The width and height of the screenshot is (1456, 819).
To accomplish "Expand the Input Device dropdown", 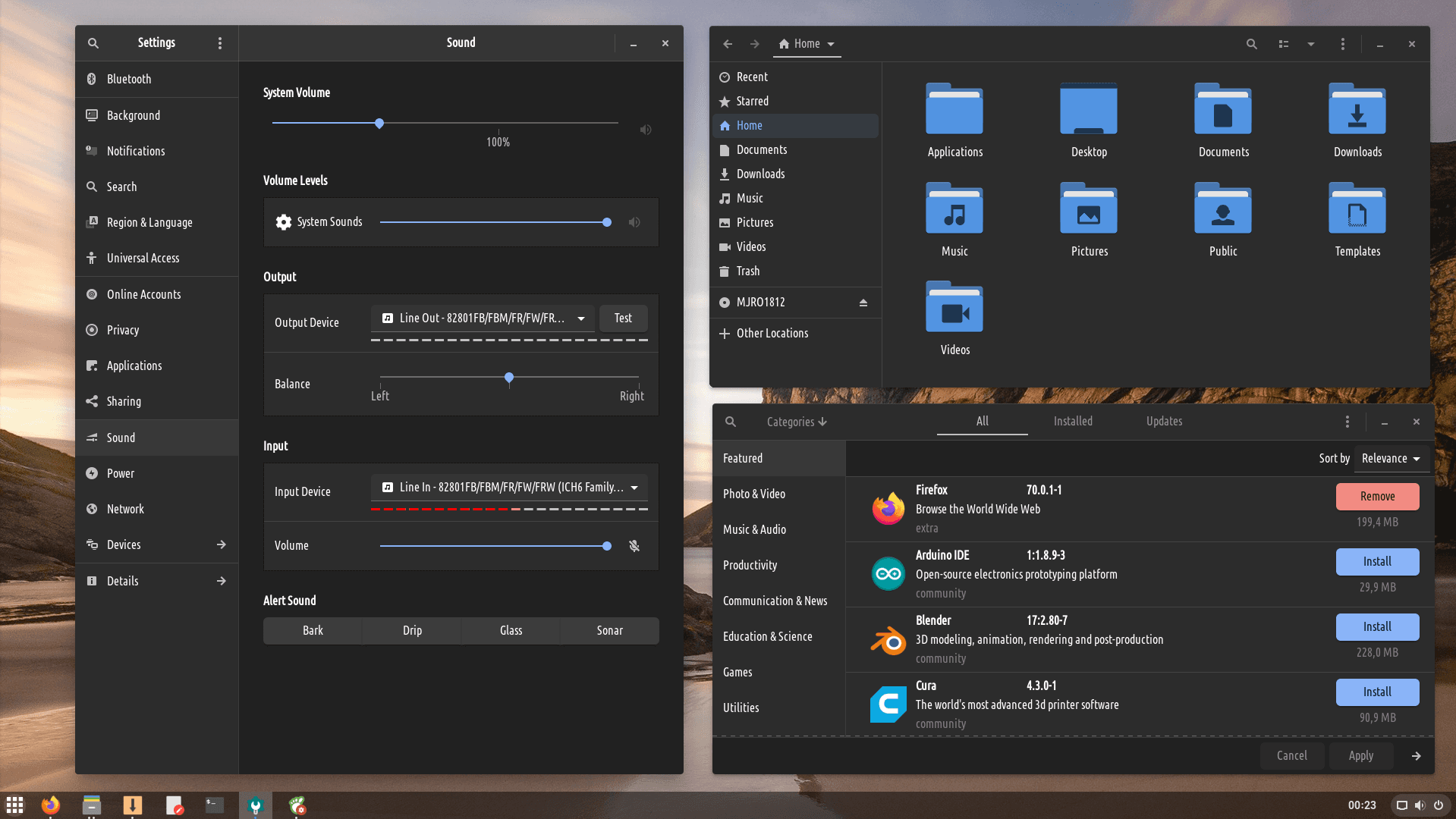I will 509,488.
